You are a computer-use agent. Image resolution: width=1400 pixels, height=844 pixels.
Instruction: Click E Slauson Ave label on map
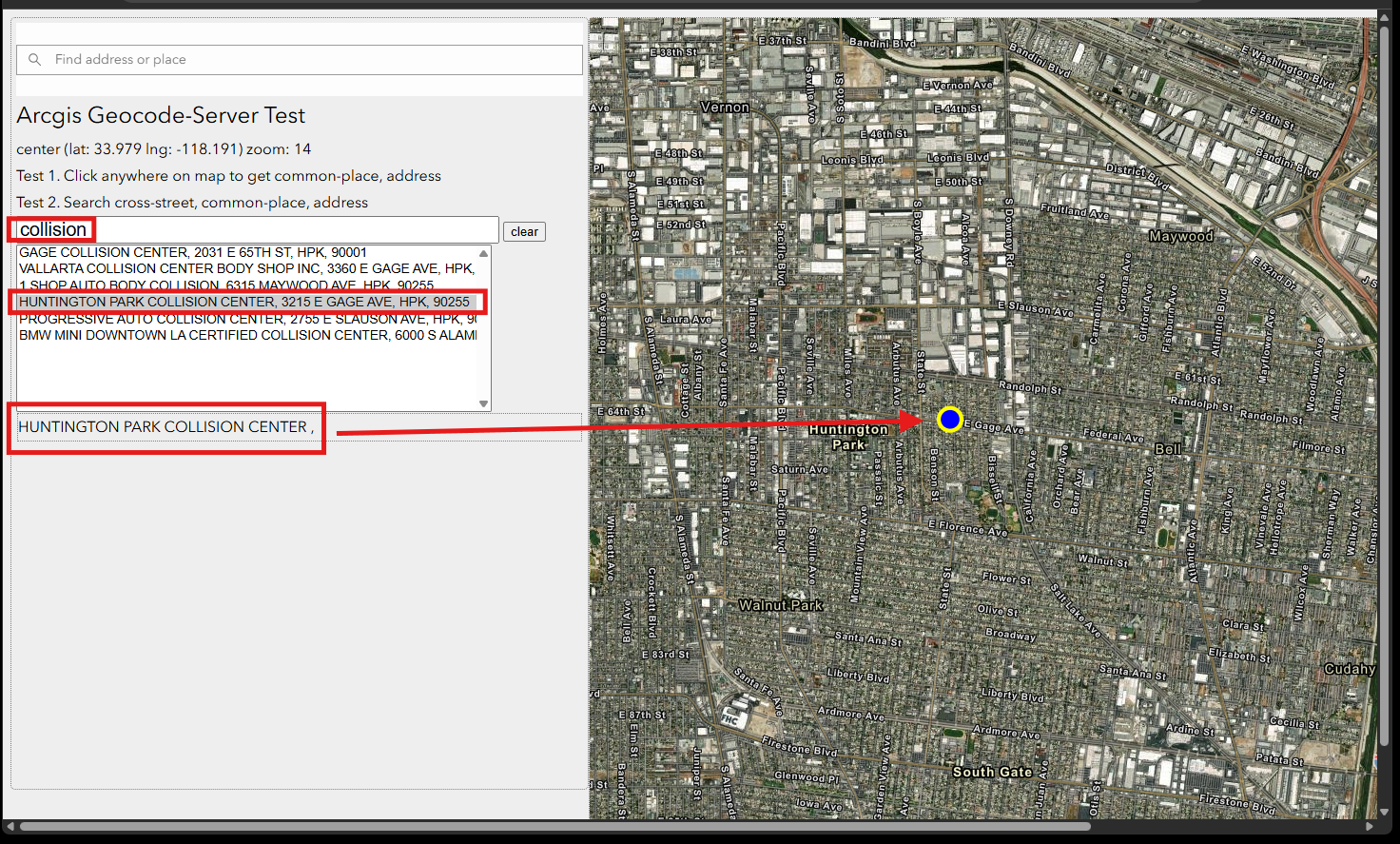click(1035, 308)
